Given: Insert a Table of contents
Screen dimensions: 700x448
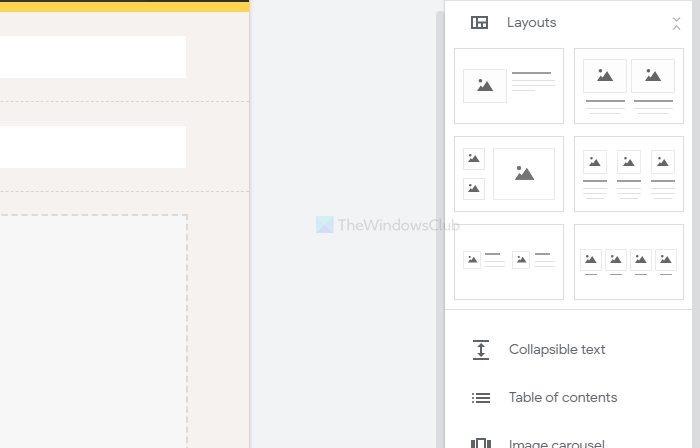Looking at the screenshot, I should click(563, 398).
